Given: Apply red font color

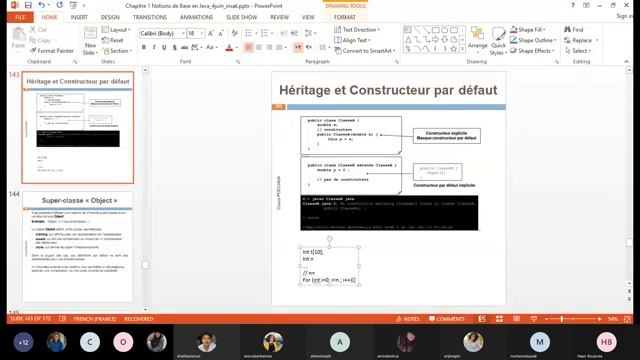Looking at the screenshot, I should pyautogui.click(x=229, y=48).
